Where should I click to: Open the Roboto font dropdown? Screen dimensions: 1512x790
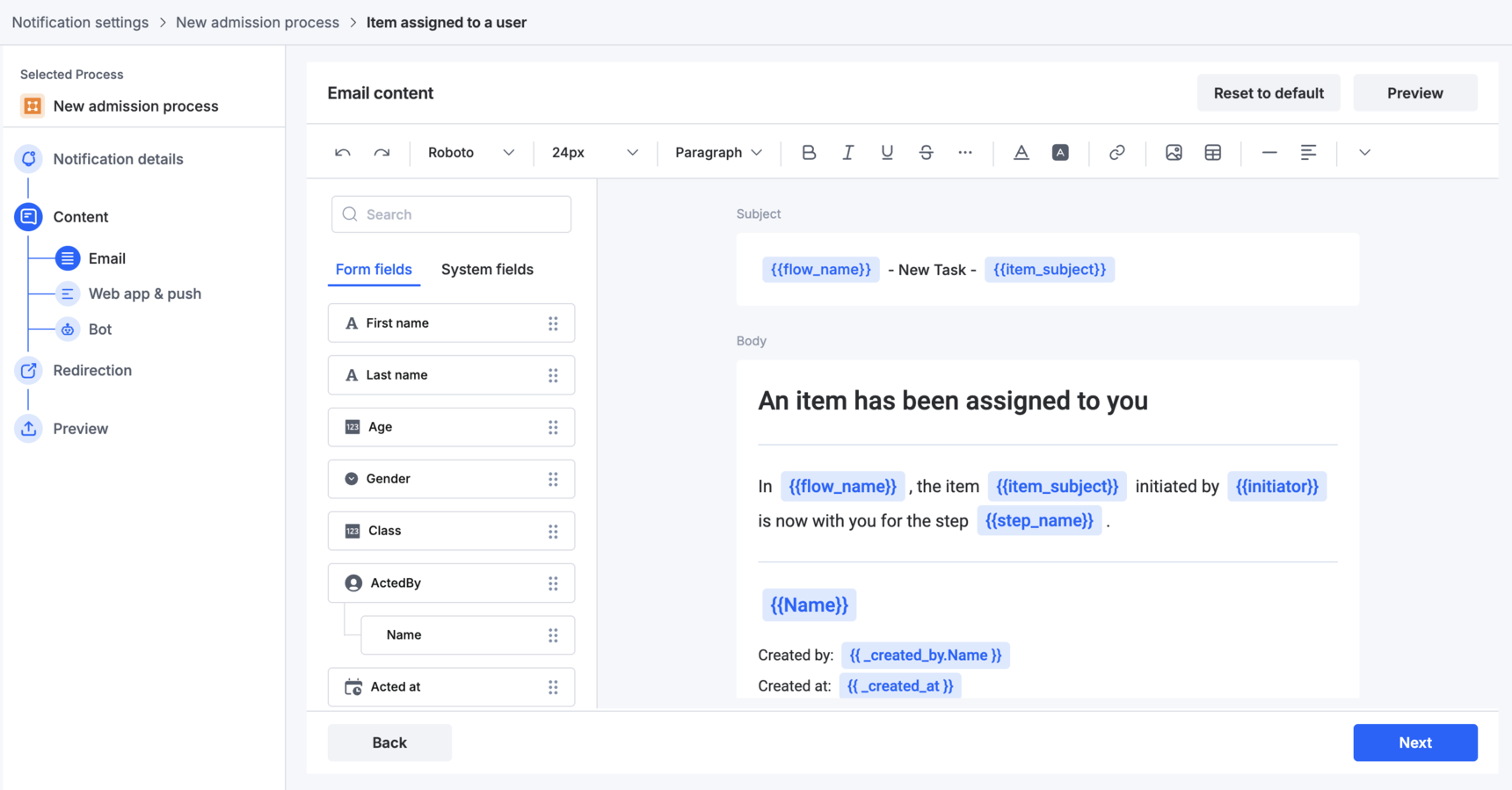pos(470,153)
